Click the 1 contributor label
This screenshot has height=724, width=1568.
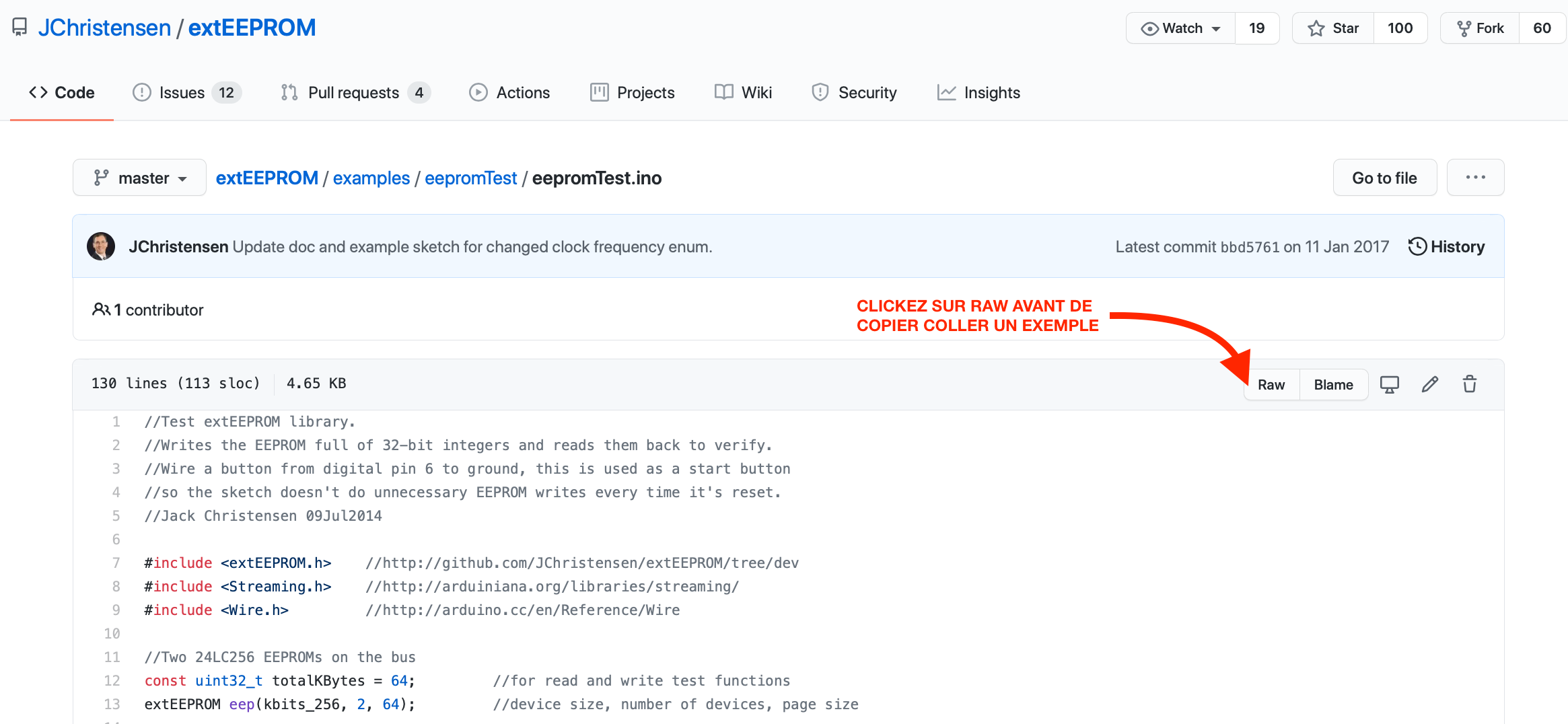148,310
